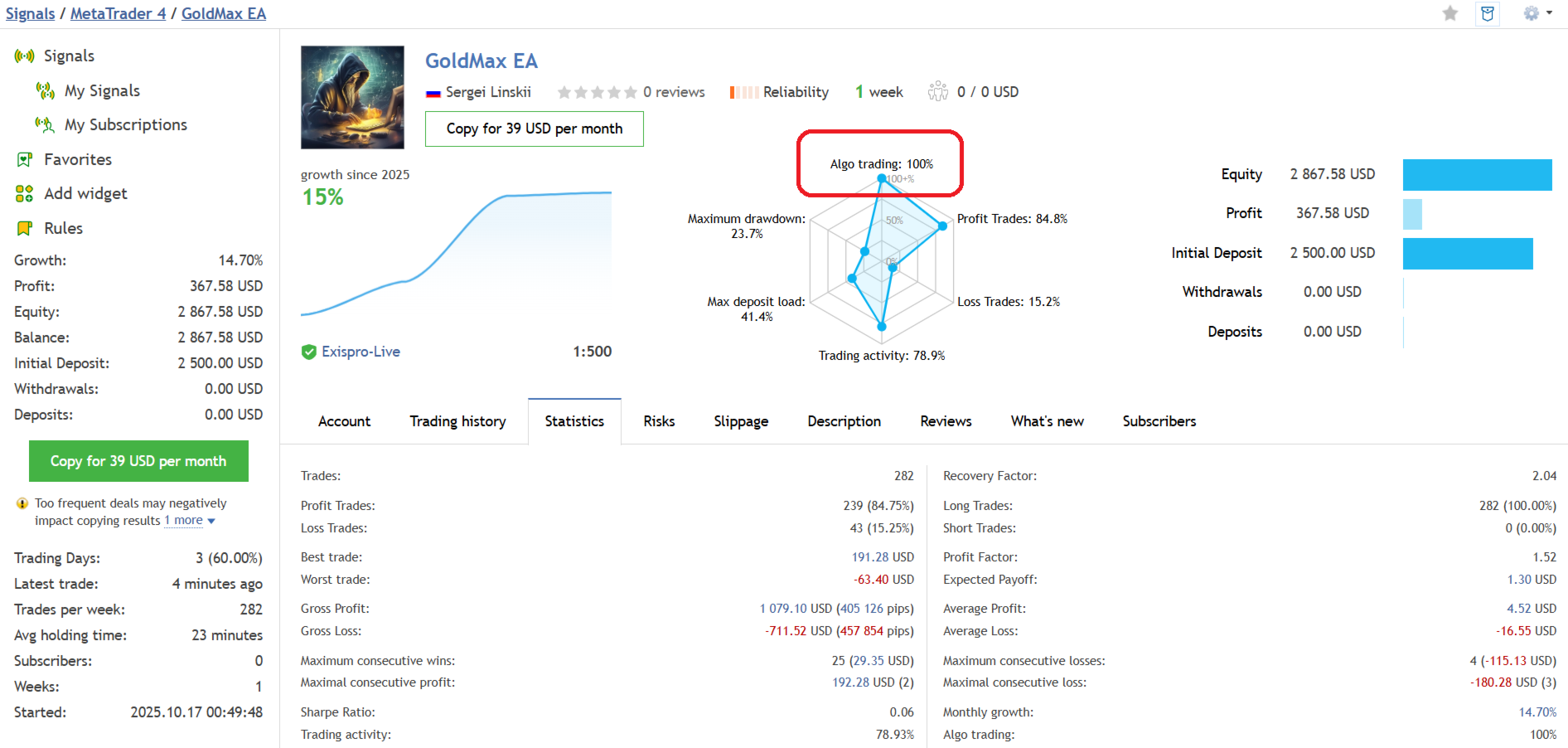Follow the MetaTrader 4 breadcrumb link

pyautogui.click(x=118, y=14)
